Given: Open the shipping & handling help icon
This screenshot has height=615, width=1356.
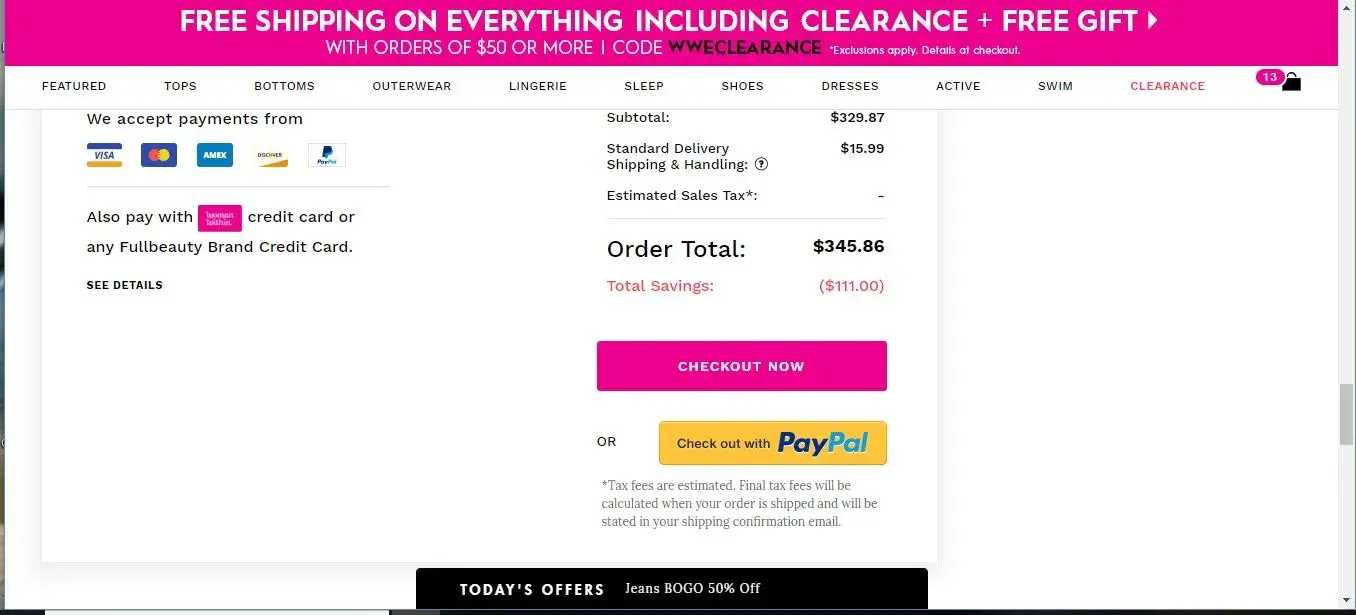Looking at the screenshot, I should point(761,164).
